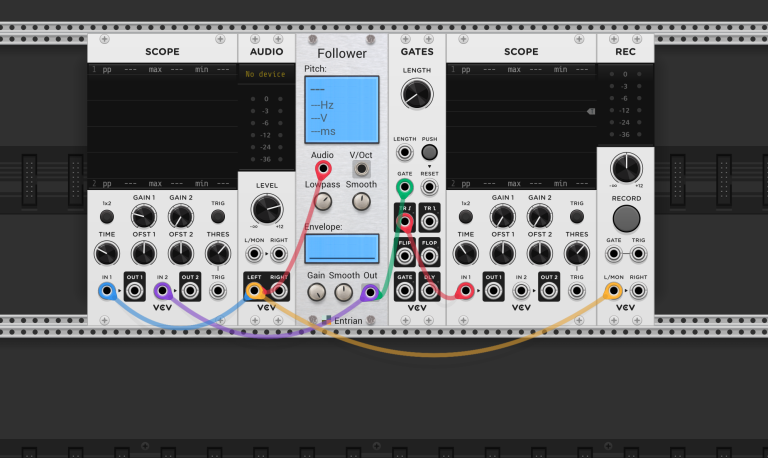The image size is (768, 458).
Task: Click the OUT 1 port on the right Scope
Action: (493, 291)
